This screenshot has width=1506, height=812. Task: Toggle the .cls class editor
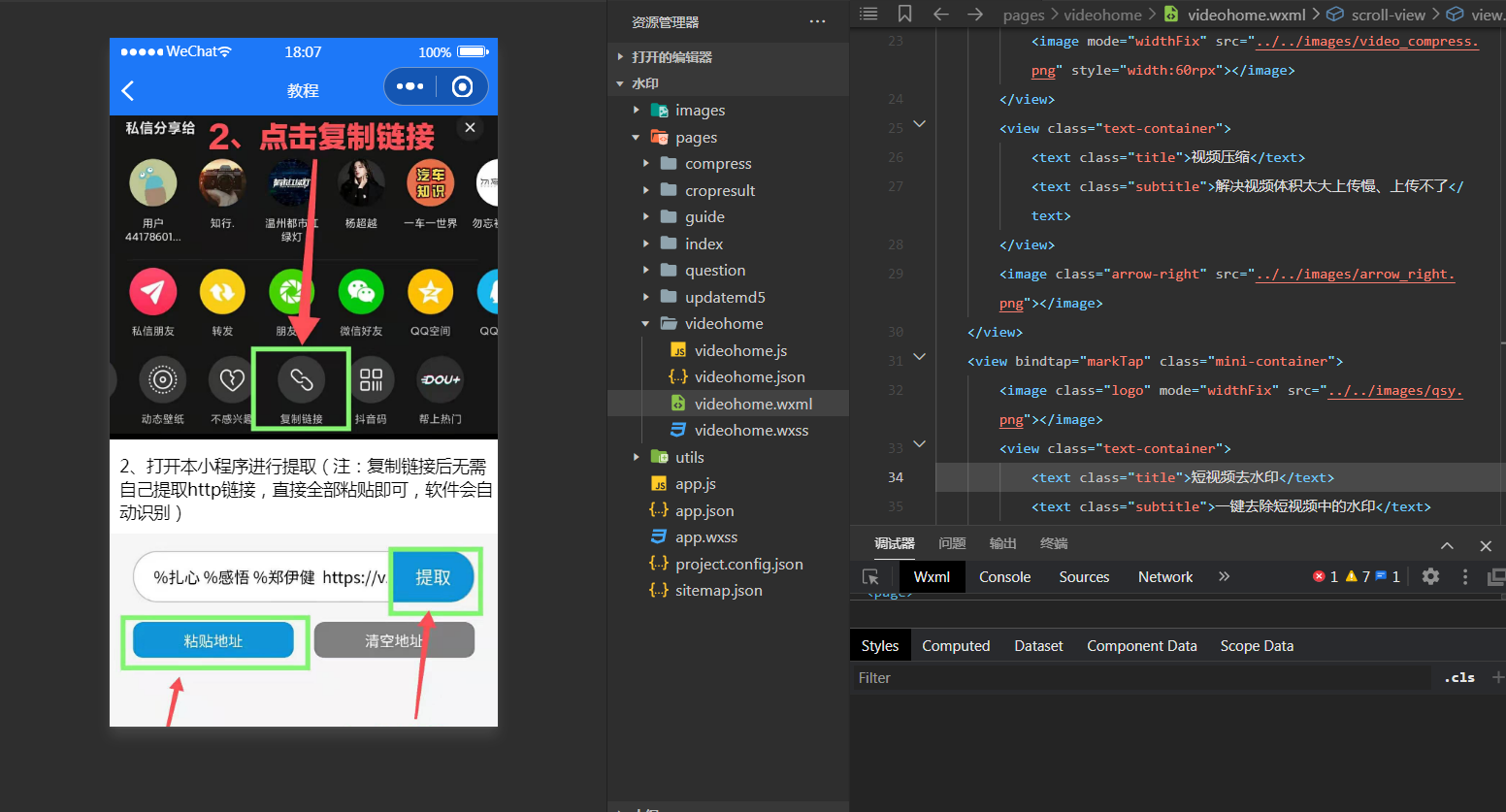coord(1459,677)
